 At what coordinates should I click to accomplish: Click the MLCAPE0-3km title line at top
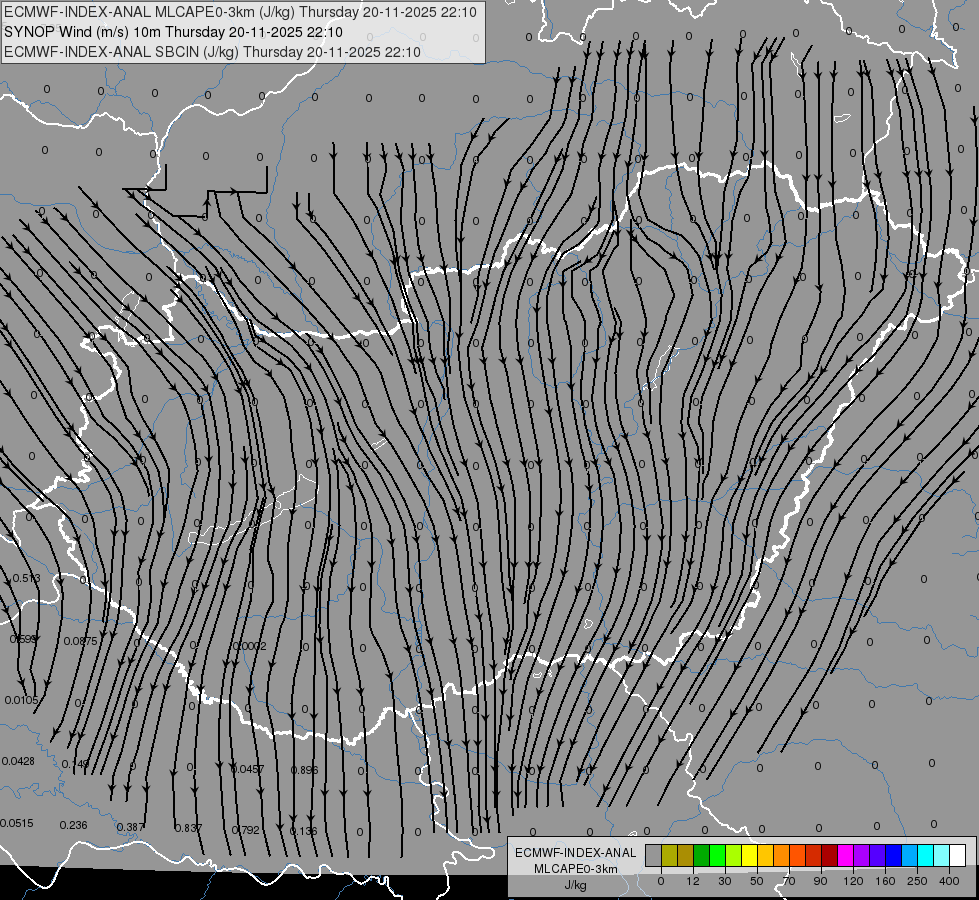(x=240, y=12)
